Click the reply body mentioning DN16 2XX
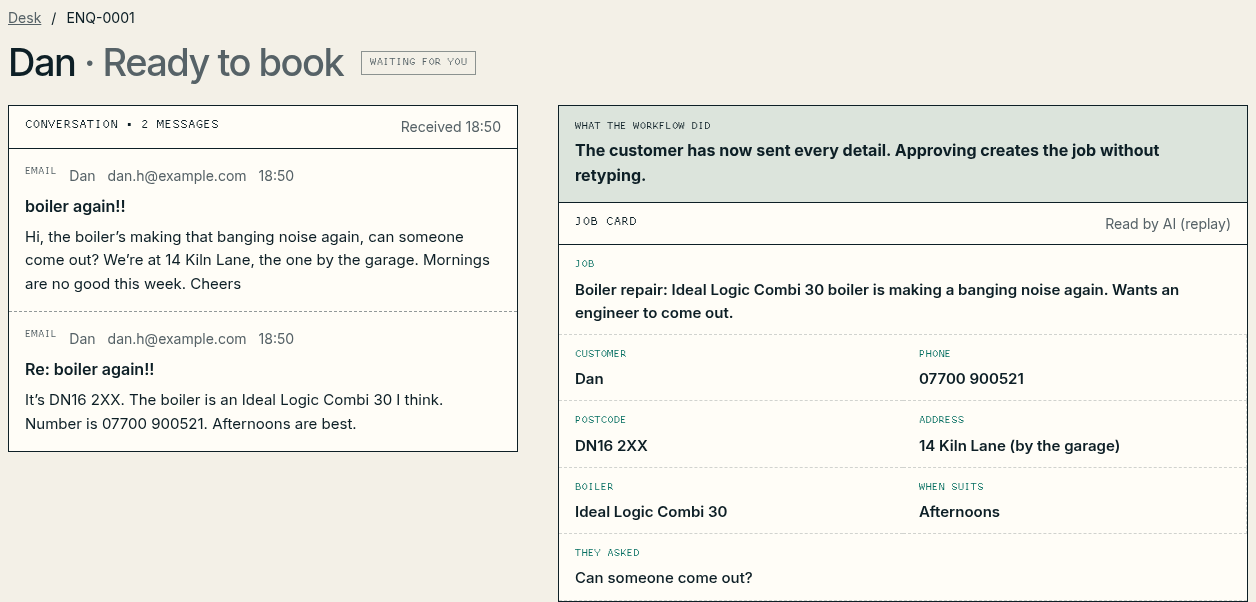Screen dimensions: 1256x602 [x=234, y=412]
